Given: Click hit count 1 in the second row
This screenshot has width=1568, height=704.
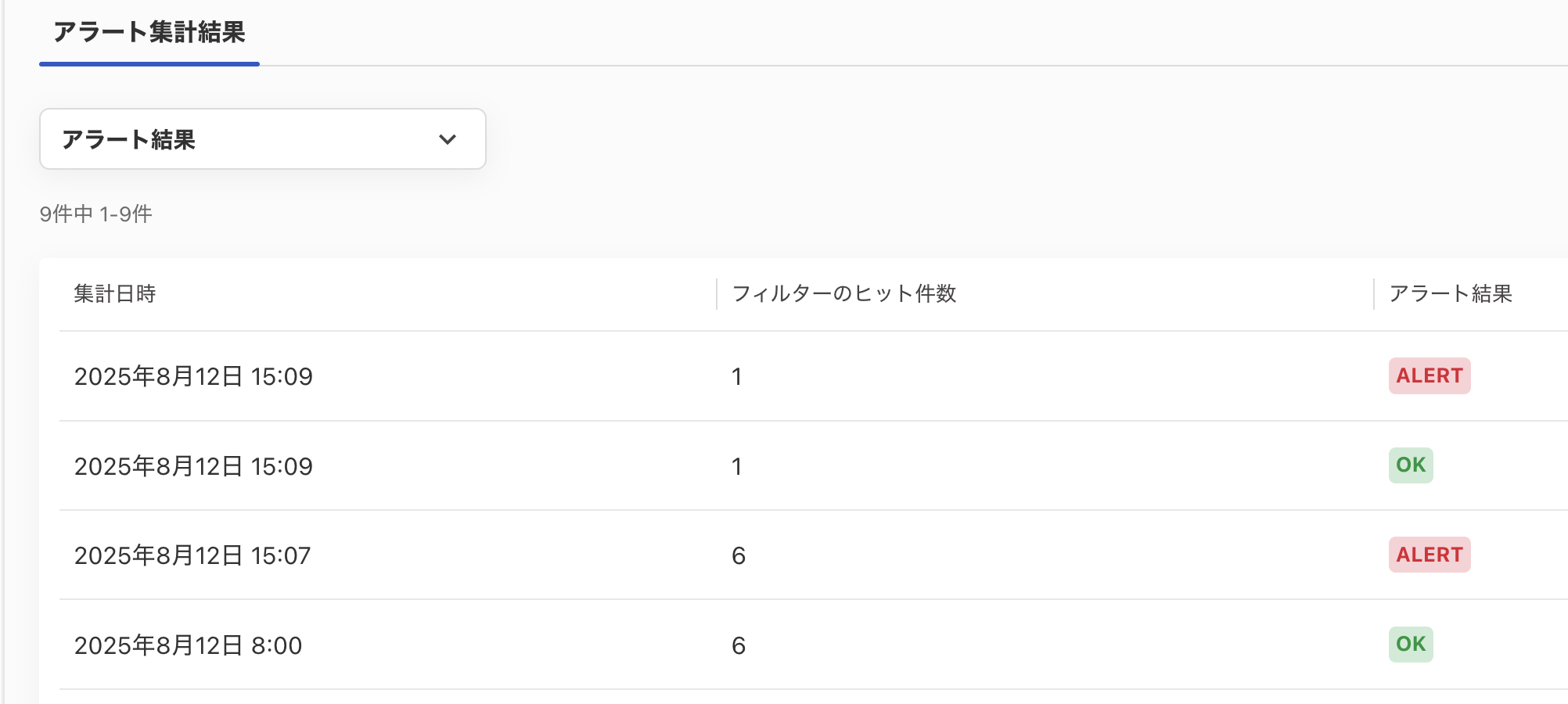Looking at the screenshot, I should pyautogui.click(x=736, y=466).
